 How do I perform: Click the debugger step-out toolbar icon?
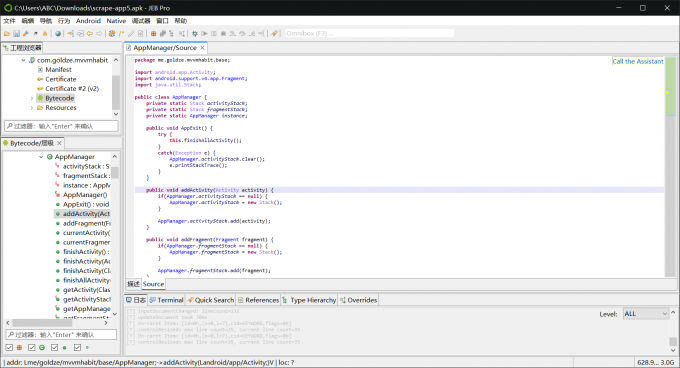point(252,33)
